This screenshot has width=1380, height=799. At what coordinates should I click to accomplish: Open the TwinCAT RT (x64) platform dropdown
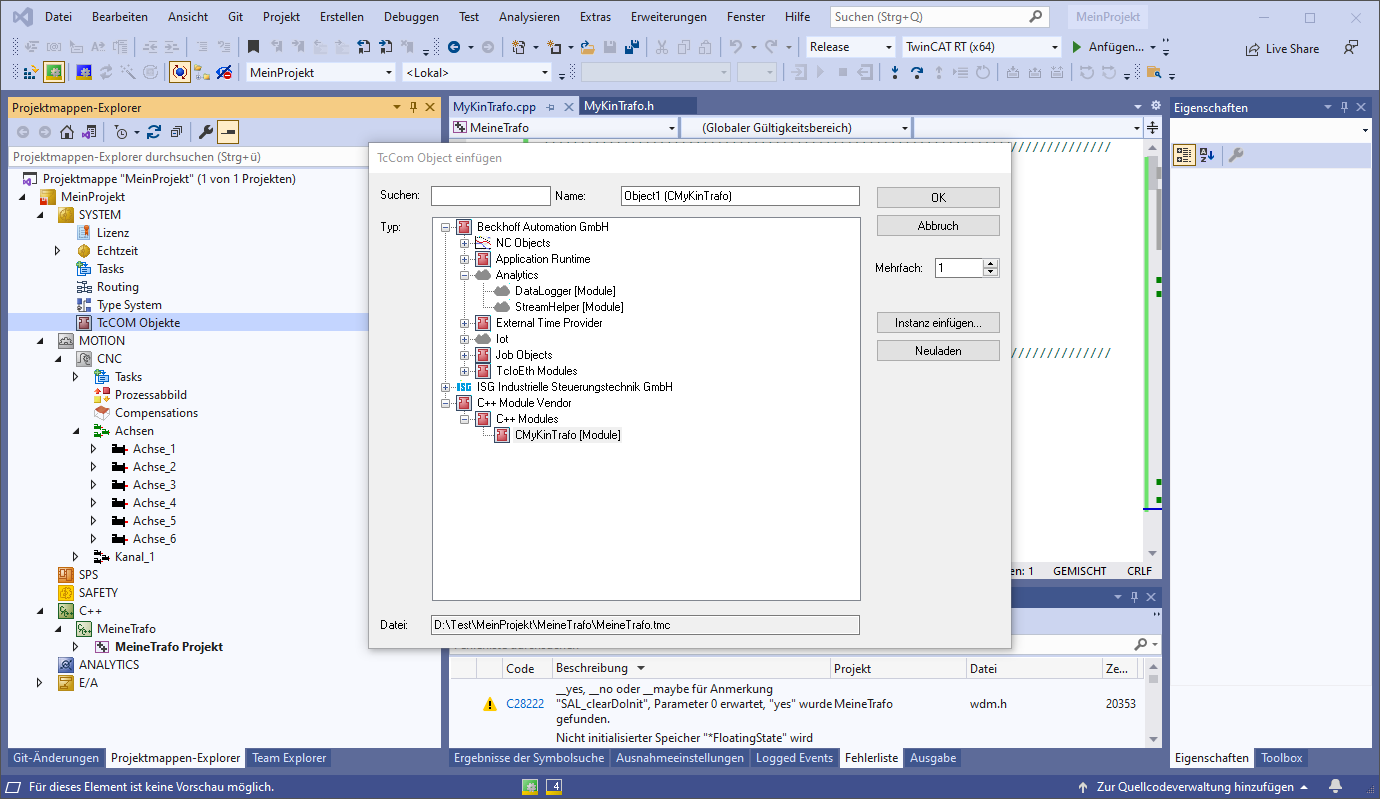point(980,47)
